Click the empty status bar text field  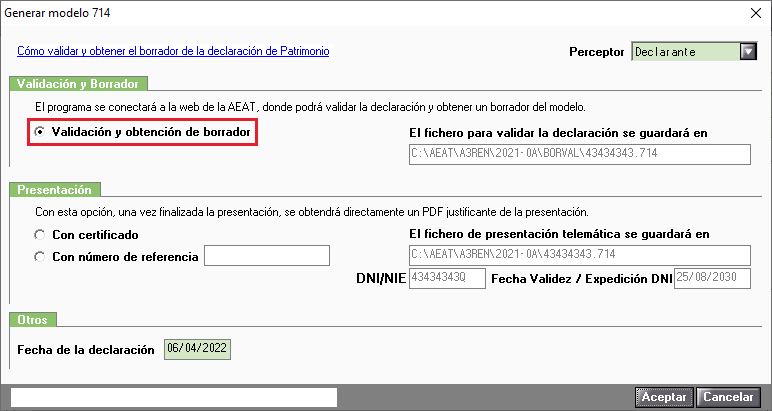coord(174,397)
